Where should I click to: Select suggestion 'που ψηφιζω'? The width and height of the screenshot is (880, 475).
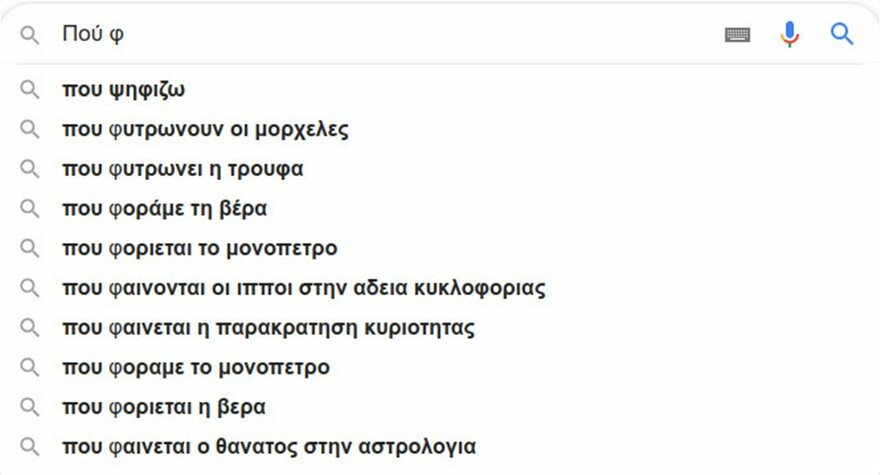[x=123, y=90]
